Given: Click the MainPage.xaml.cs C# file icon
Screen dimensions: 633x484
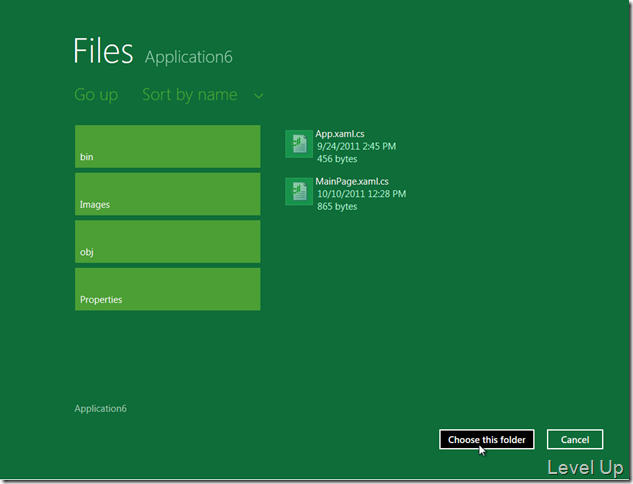Looking at the screenshot, I should [299, 191].
